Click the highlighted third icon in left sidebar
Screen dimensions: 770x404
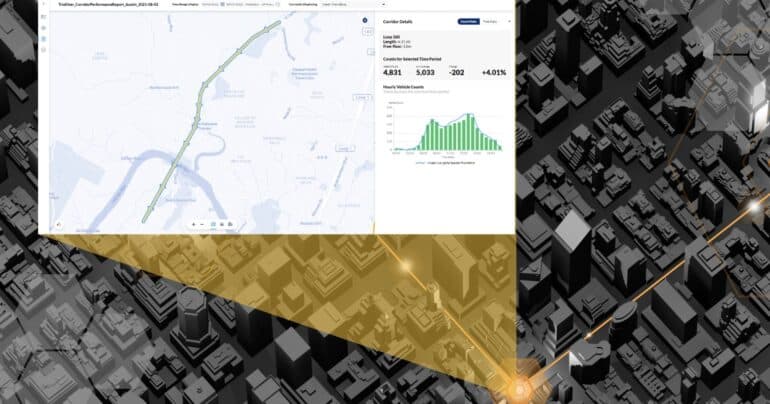(43, 37)
